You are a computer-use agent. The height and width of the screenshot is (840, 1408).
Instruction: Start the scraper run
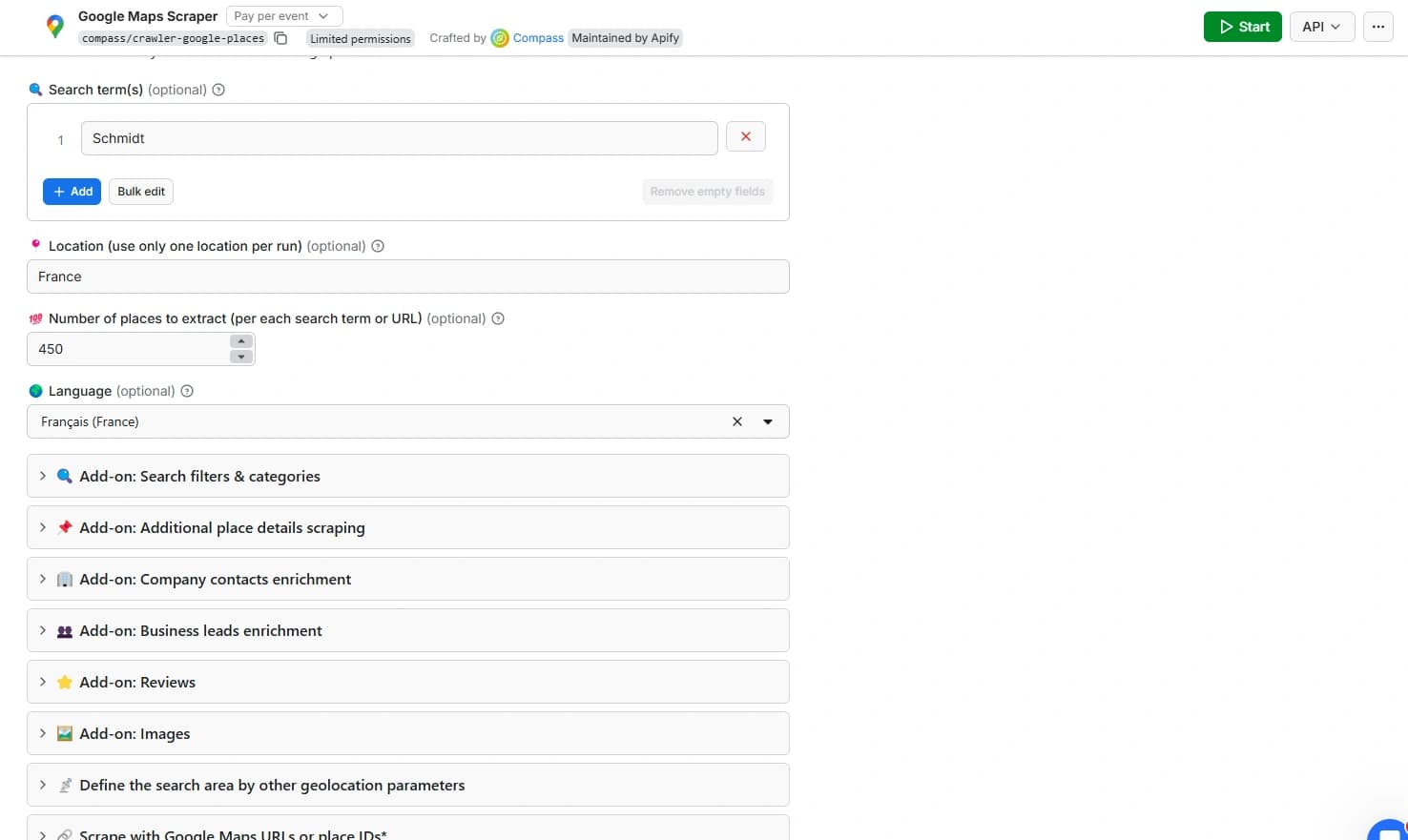click(x=1242, y=27)
